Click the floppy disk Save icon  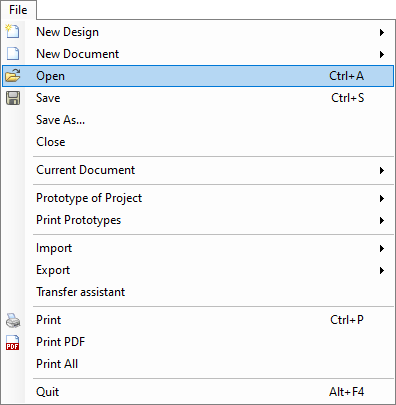click(x=13, y=98)
